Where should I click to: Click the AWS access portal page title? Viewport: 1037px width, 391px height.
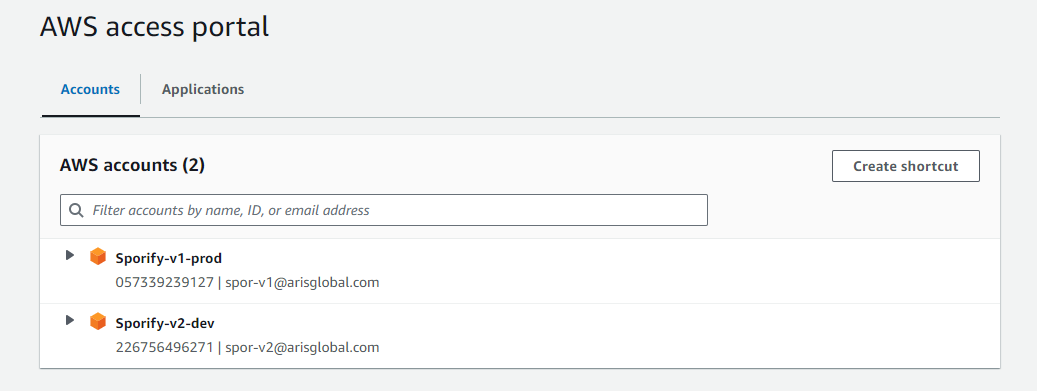click(x=154, y=27)
